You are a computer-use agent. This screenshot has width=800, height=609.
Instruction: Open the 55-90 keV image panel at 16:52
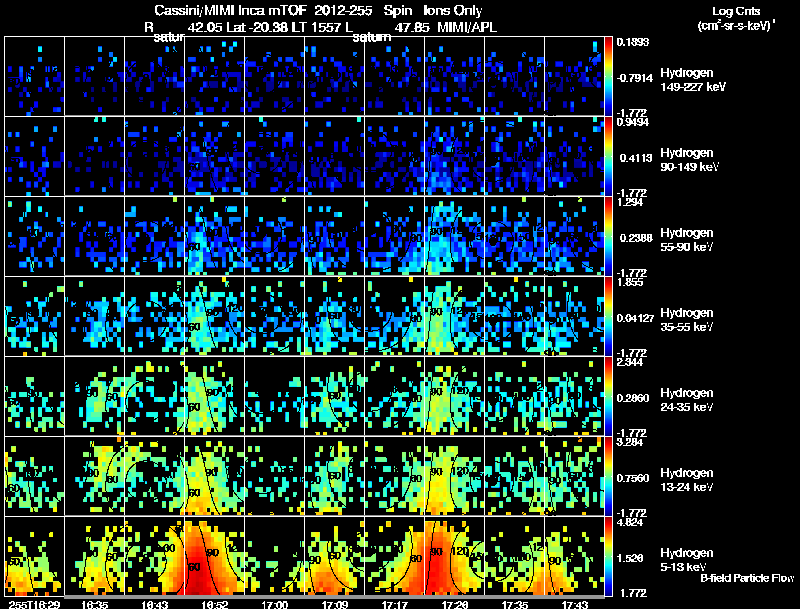coord(215,236)
